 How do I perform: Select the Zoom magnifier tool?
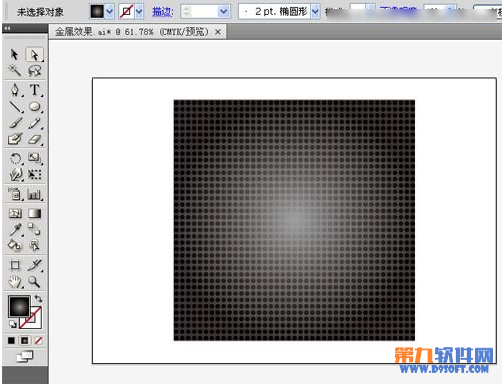point(34,282)
